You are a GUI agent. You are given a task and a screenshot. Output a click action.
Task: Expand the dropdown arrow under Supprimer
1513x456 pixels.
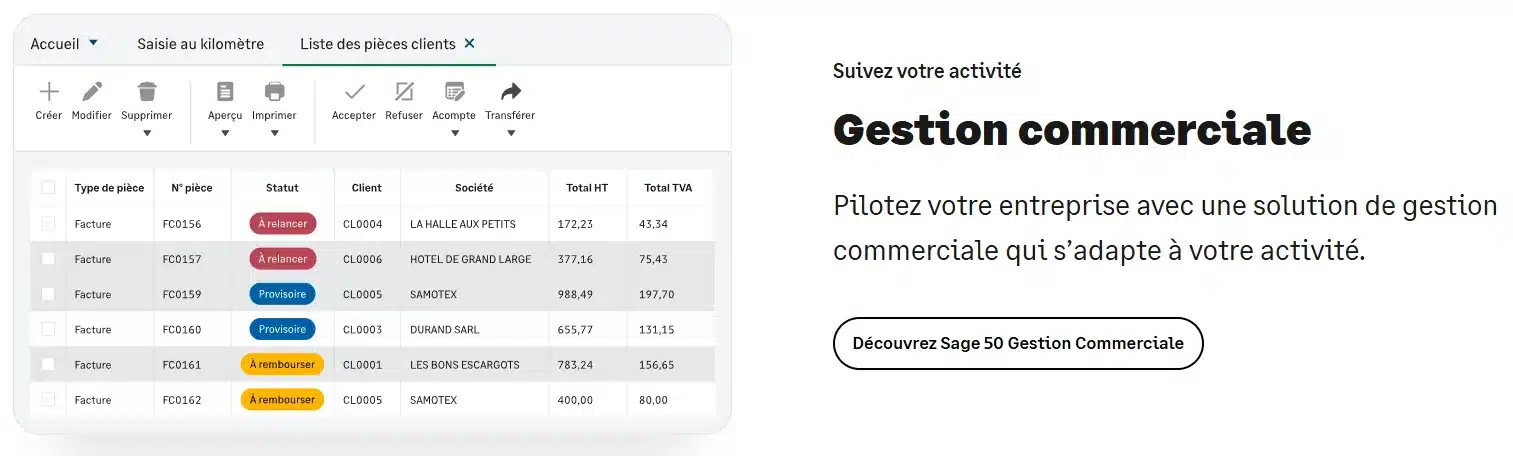147,133
